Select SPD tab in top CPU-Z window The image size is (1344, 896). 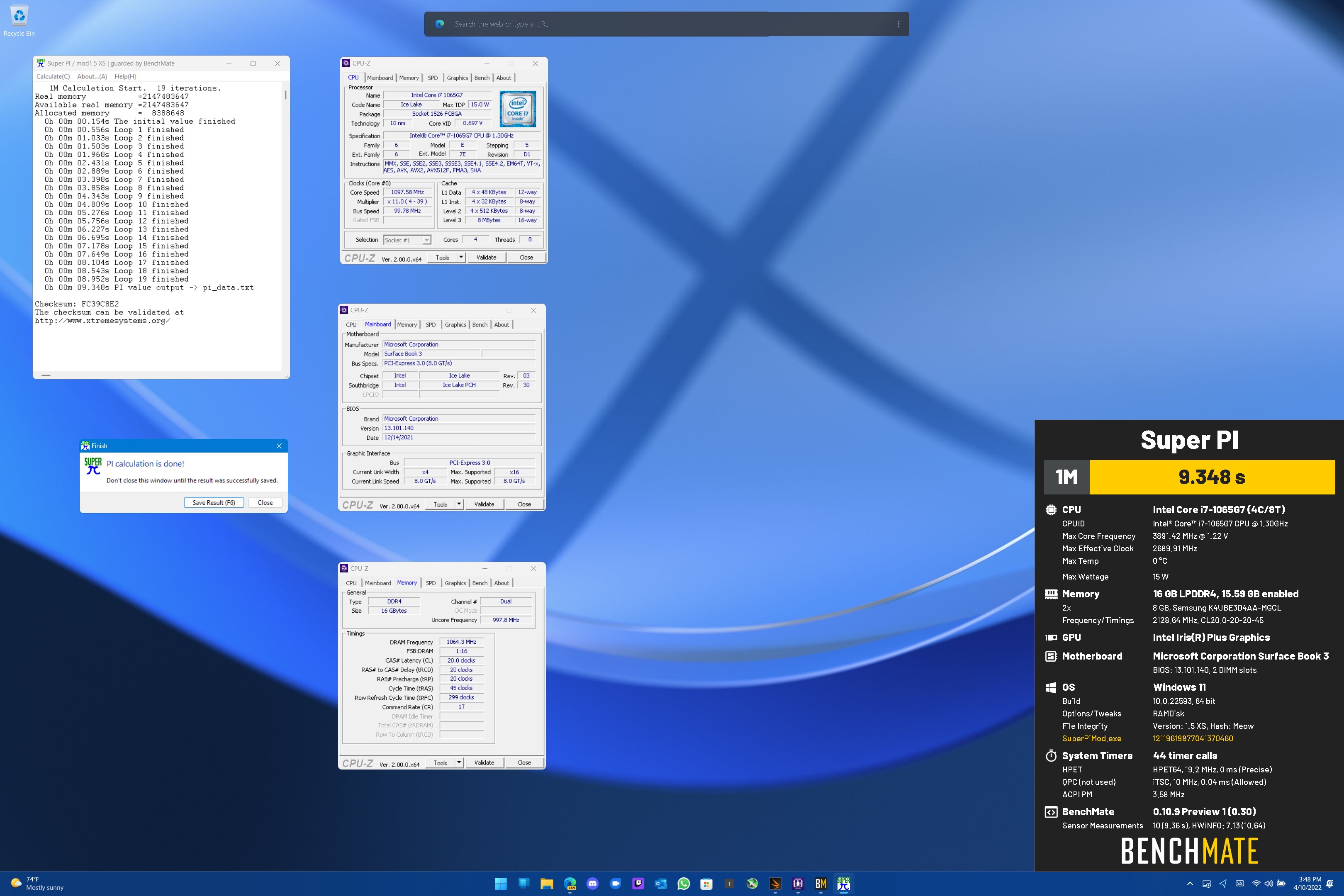(x=433, y=78)
